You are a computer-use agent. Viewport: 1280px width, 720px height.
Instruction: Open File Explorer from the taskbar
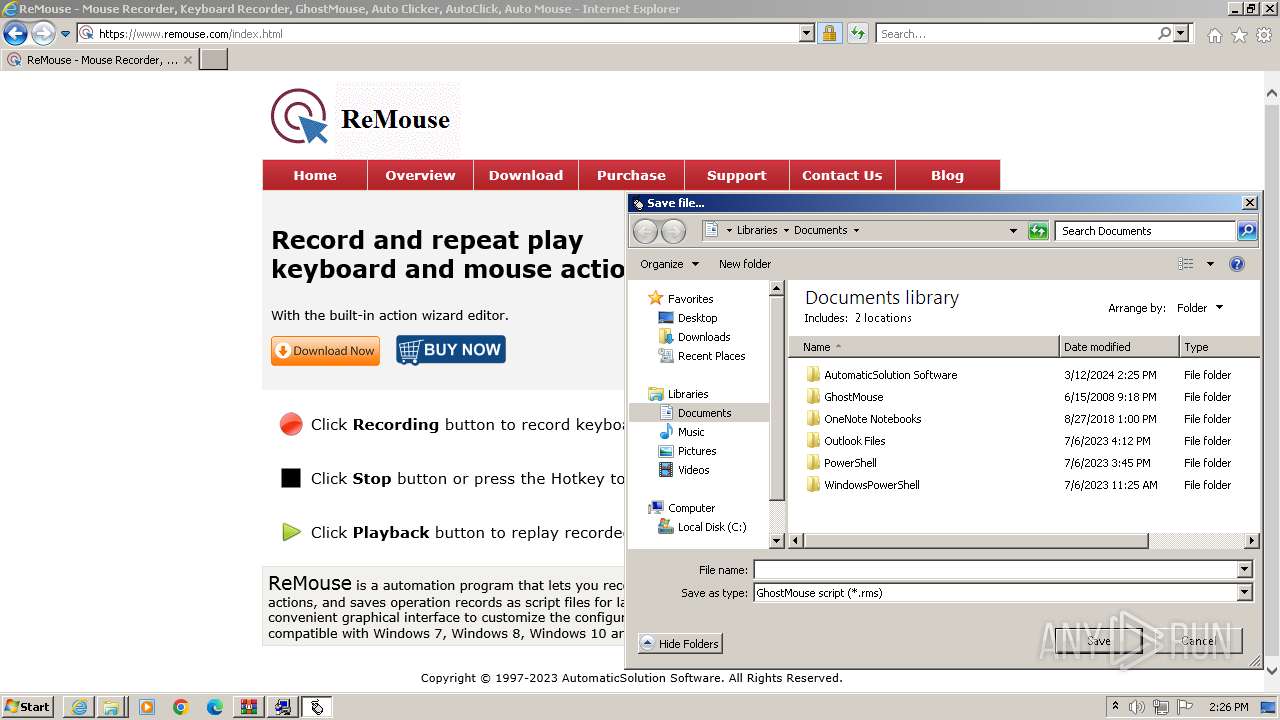tap(112, 707)
